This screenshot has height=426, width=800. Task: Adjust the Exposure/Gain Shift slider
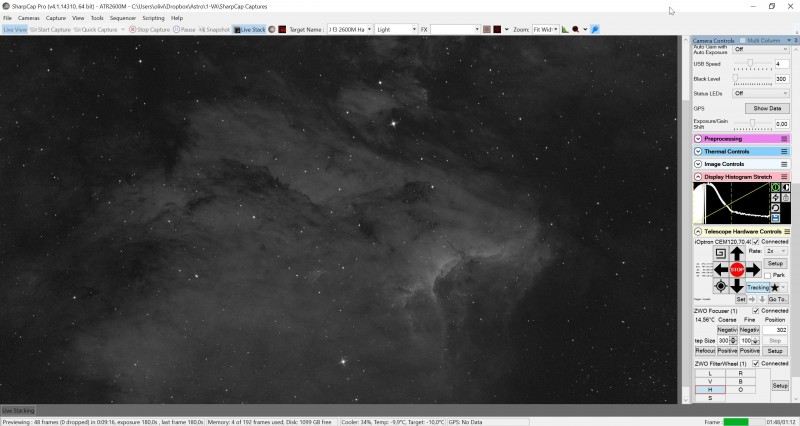[x=753, y=123]
